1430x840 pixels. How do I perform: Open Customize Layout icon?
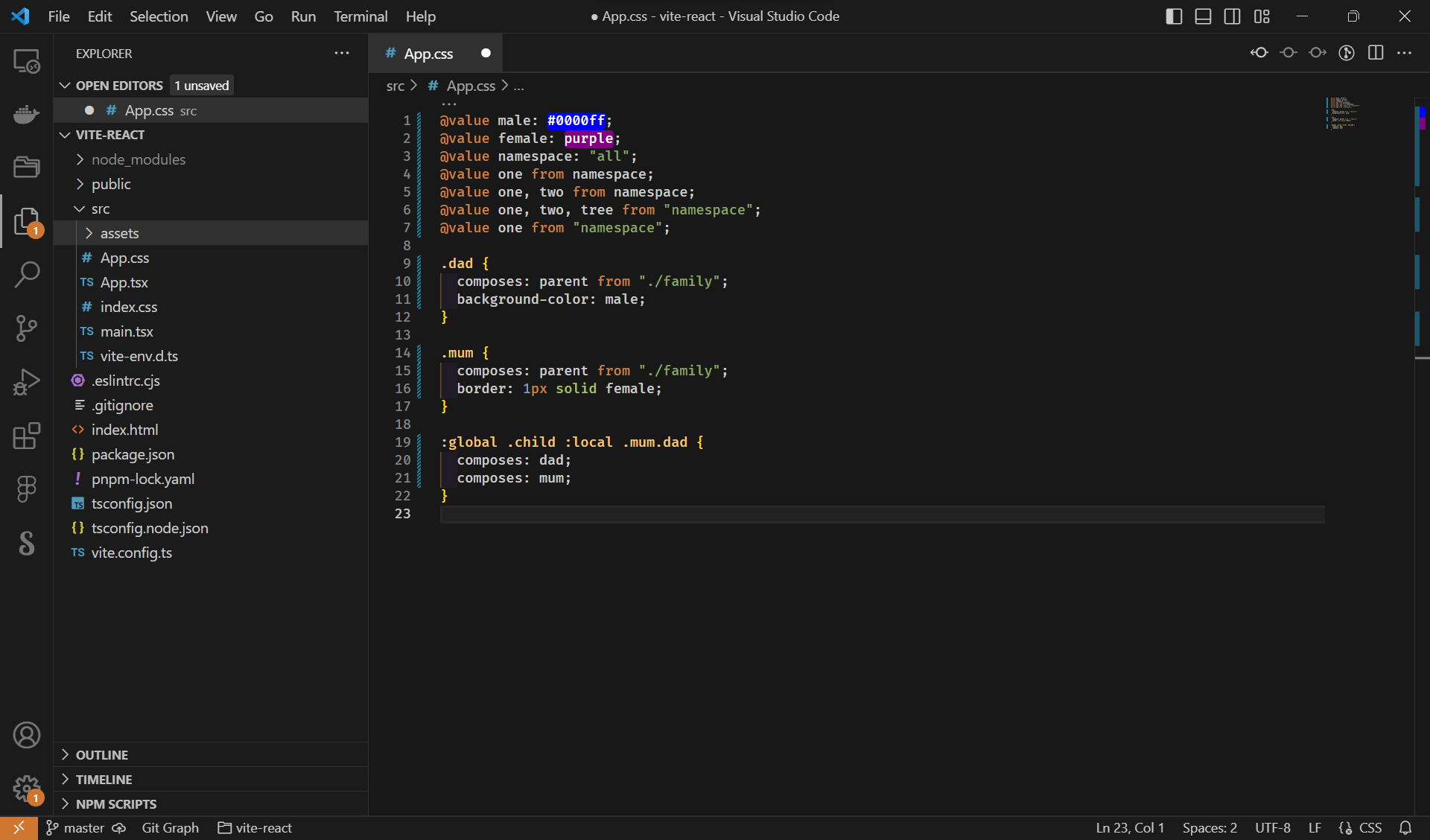pyautogui.click(x=1262, y=16)
